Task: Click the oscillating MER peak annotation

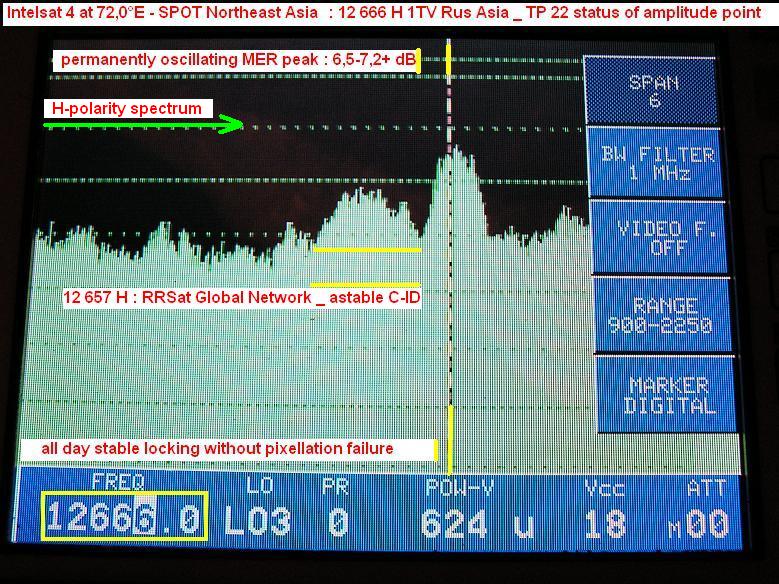Action: 237,59
